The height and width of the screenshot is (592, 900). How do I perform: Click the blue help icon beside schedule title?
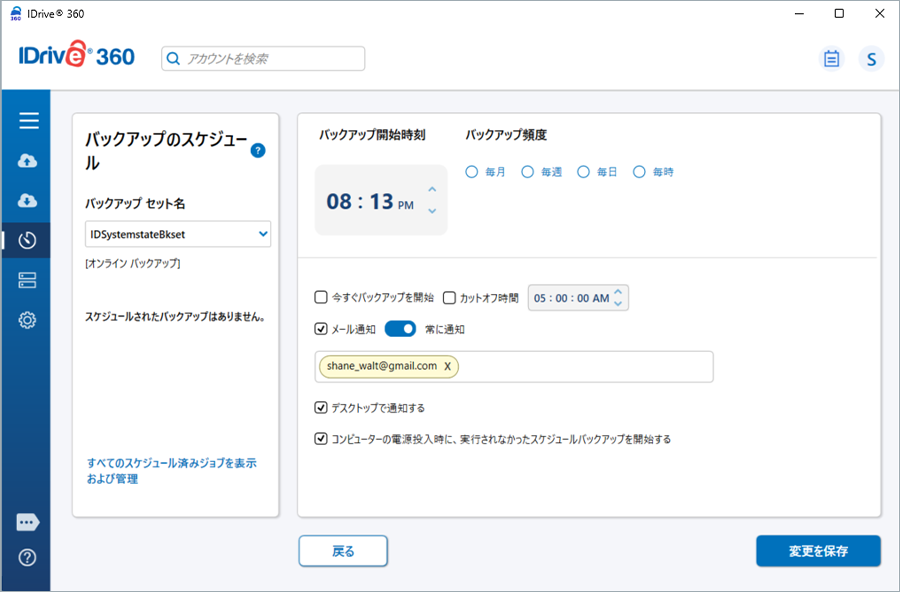coord(258,150)
